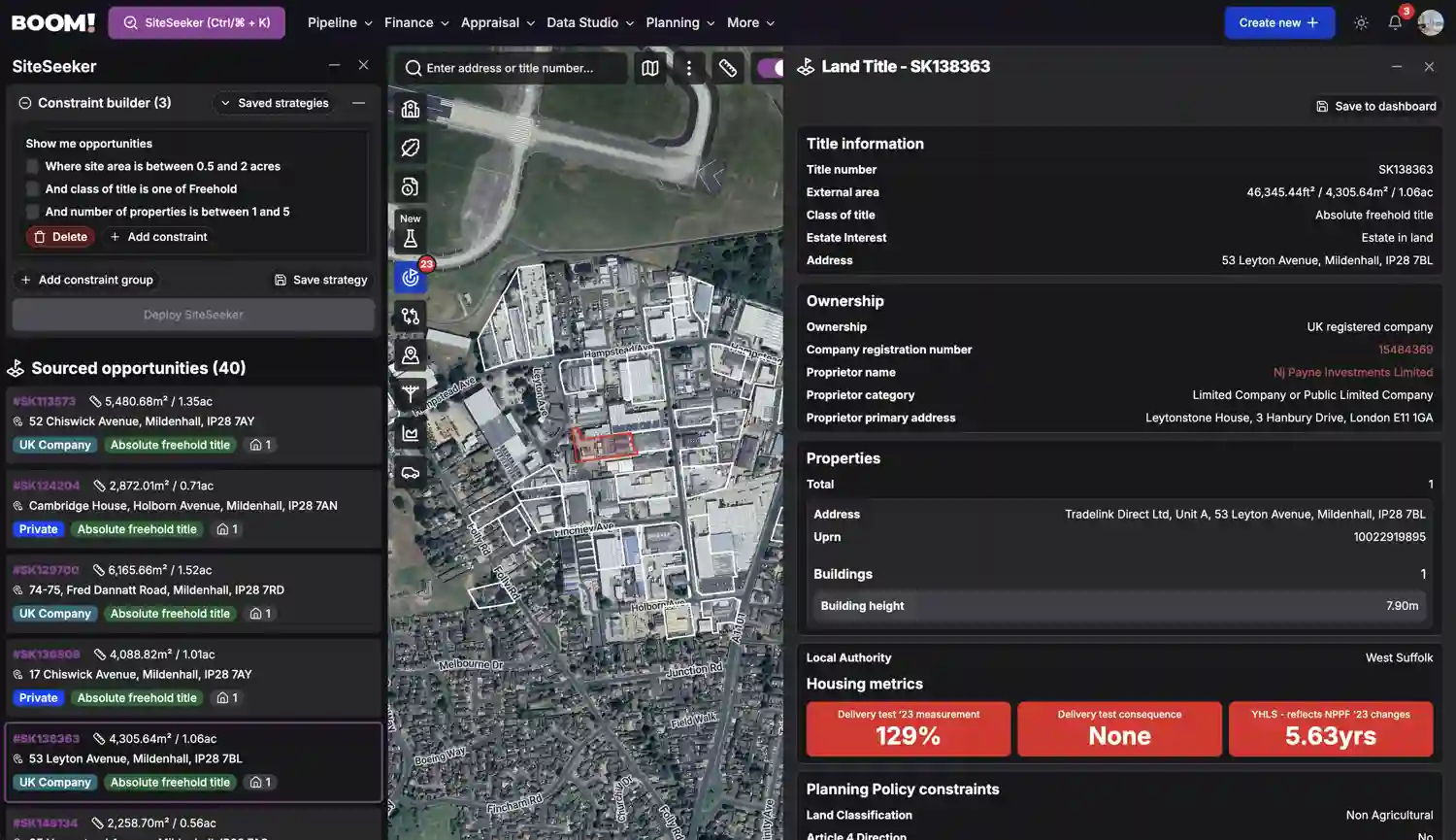Select the 17 Chiswick Avenue opportunity card
The height and width of the screenshot is (840, 1456).
[x=193, y=676]
